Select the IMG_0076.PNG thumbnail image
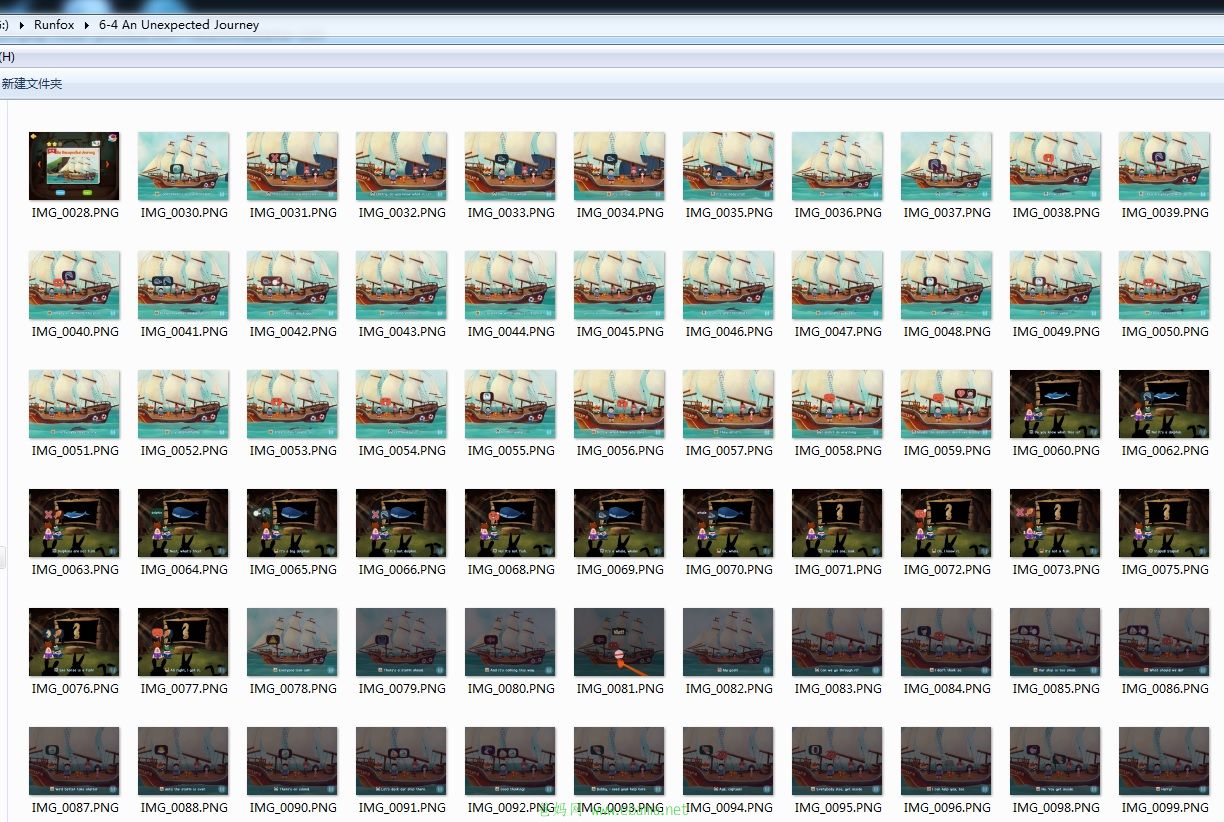This screenshot has width=1224, height=822. coord(74,642)
